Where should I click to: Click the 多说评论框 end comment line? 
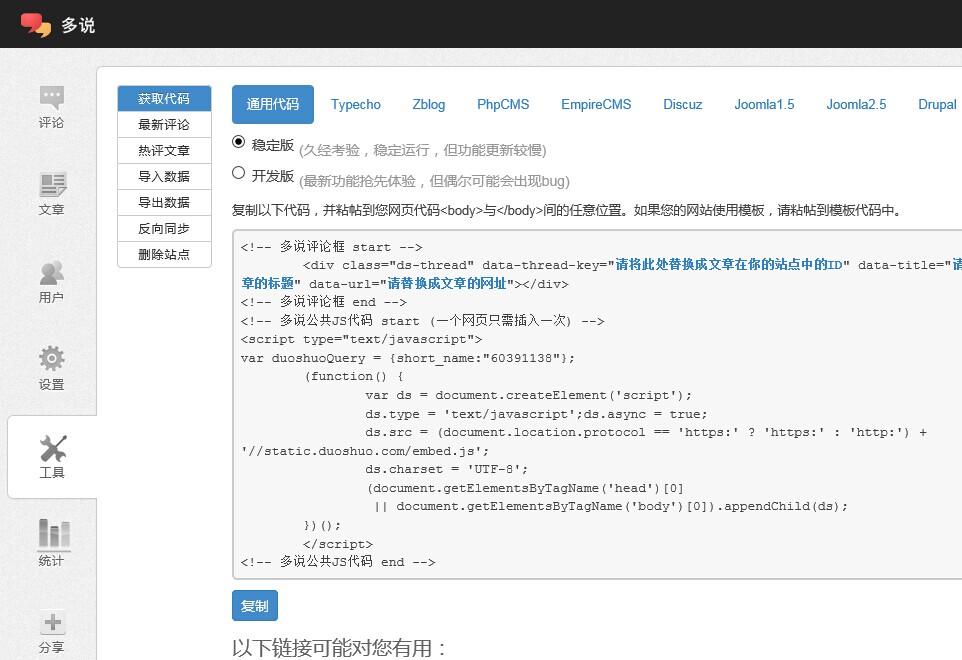[323, 302]
